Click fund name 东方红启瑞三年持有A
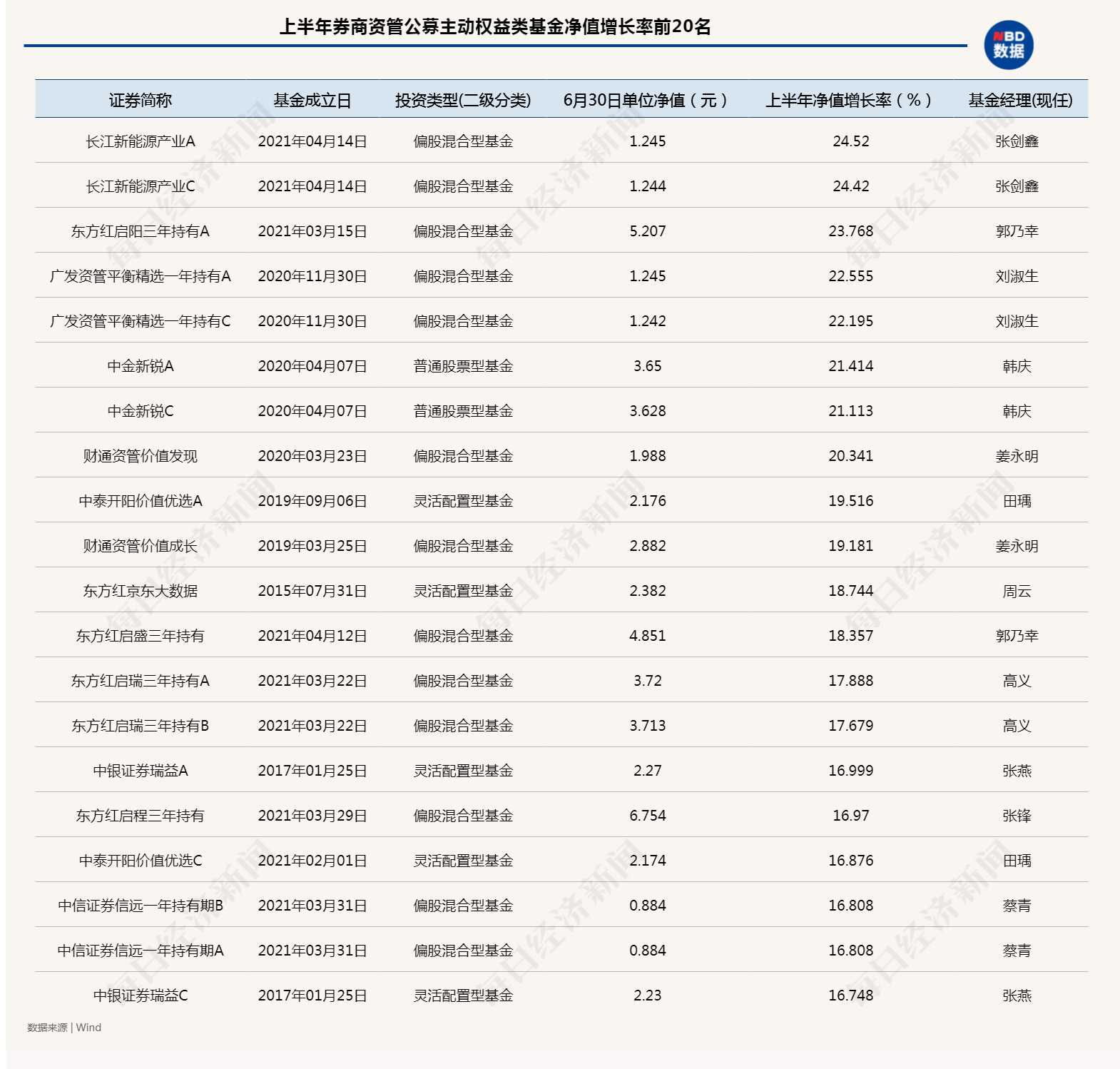The image size is (1120, 1069). point(141,681)
